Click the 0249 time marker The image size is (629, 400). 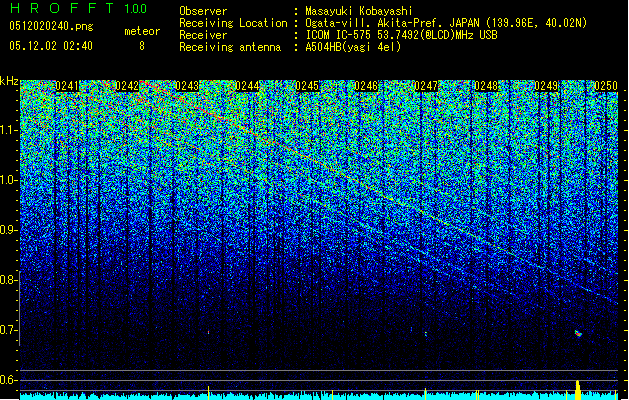coord(546,86)
